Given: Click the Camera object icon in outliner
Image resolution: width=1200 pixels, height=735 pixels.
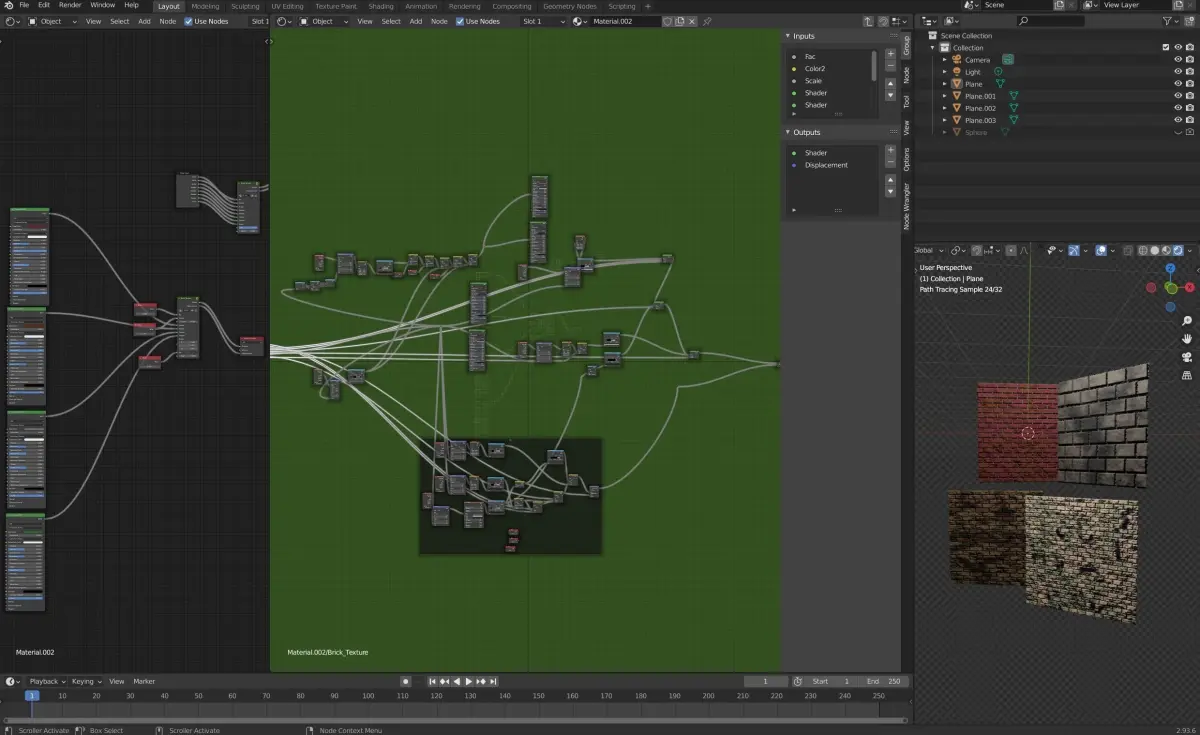Looking at the screenshot, I should tap(956, 60).
